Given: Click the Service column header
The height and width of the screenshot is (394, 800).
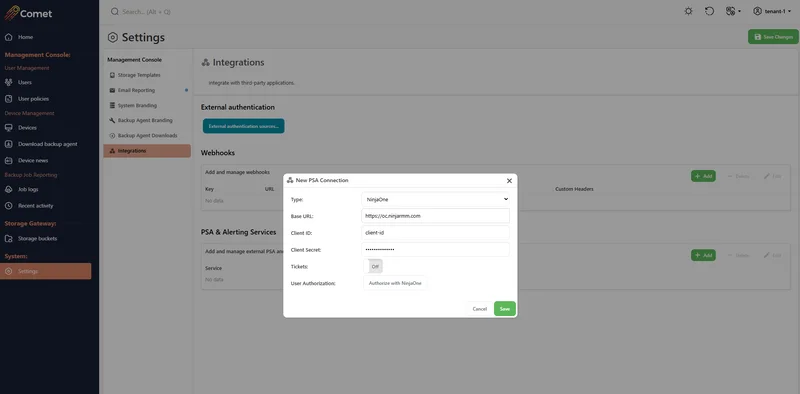Looking at the screenshot, I should pos(213,268).
